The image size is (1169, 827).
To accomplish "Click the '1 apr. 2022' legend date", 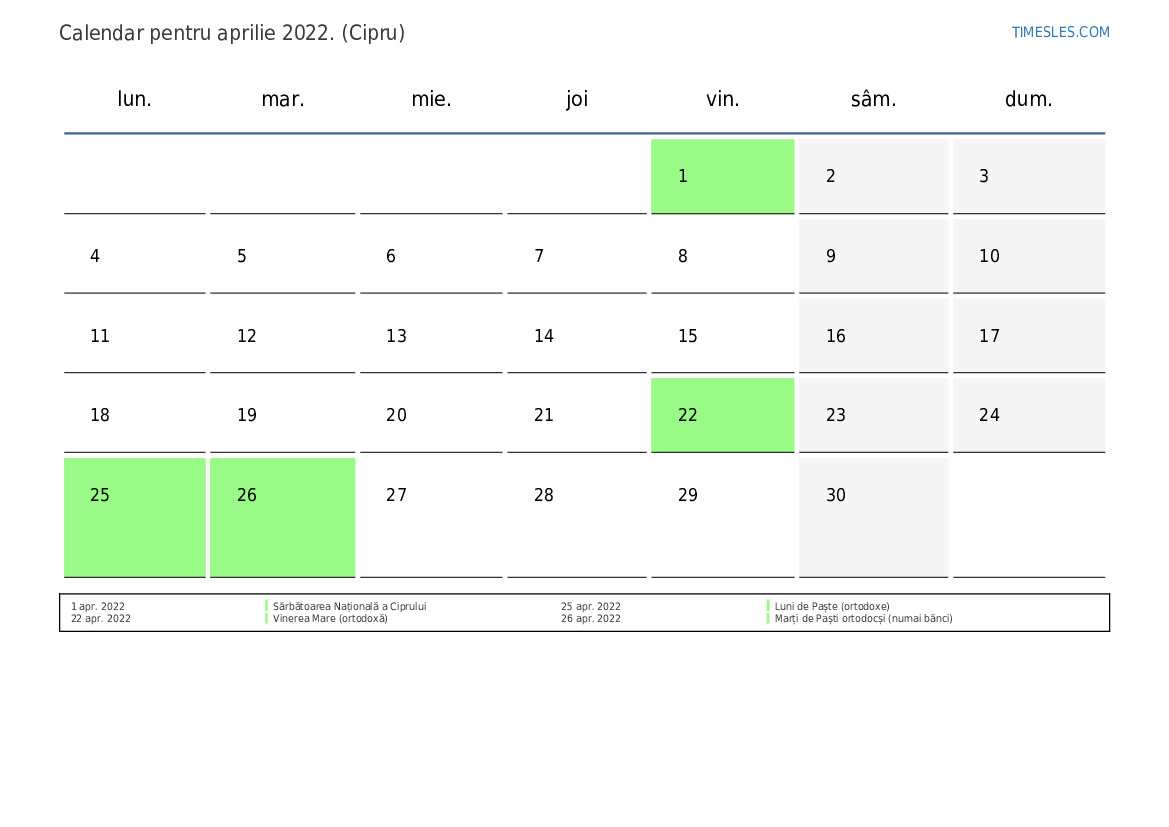I will 98,606.
